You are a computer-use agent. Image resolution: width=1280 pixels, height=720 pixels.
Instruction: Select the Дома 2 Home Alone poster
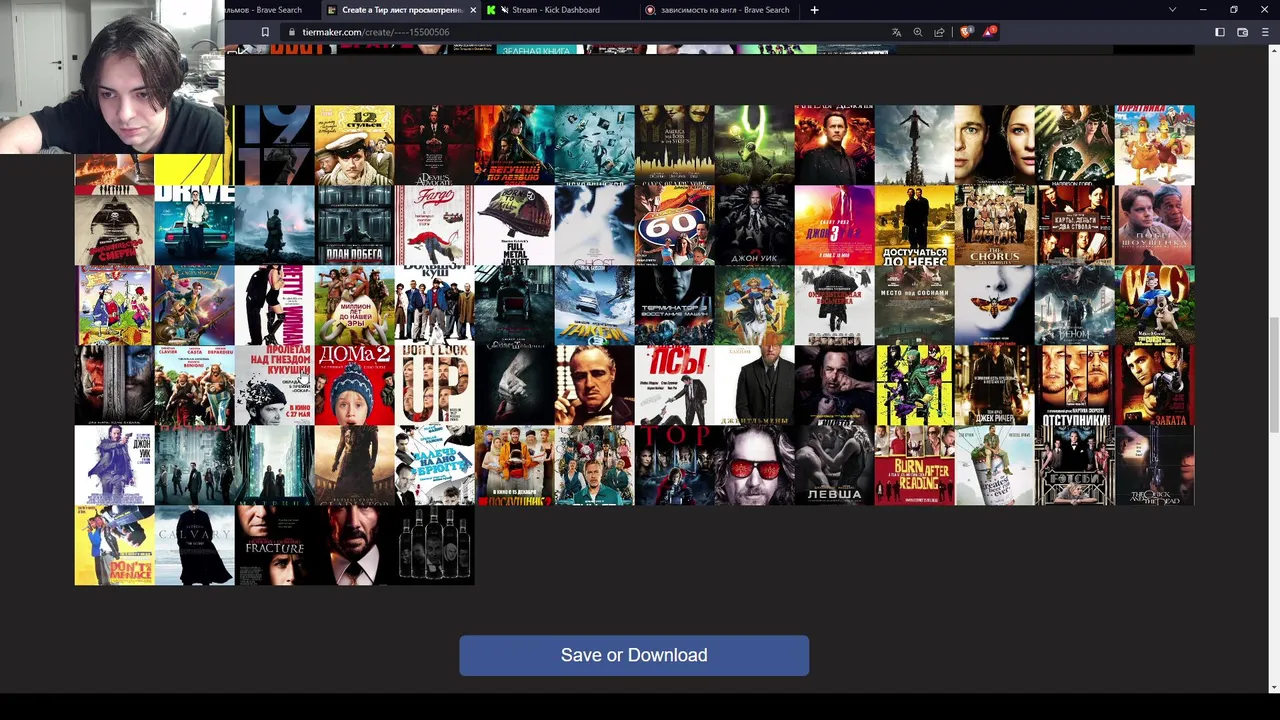point(354,385)
